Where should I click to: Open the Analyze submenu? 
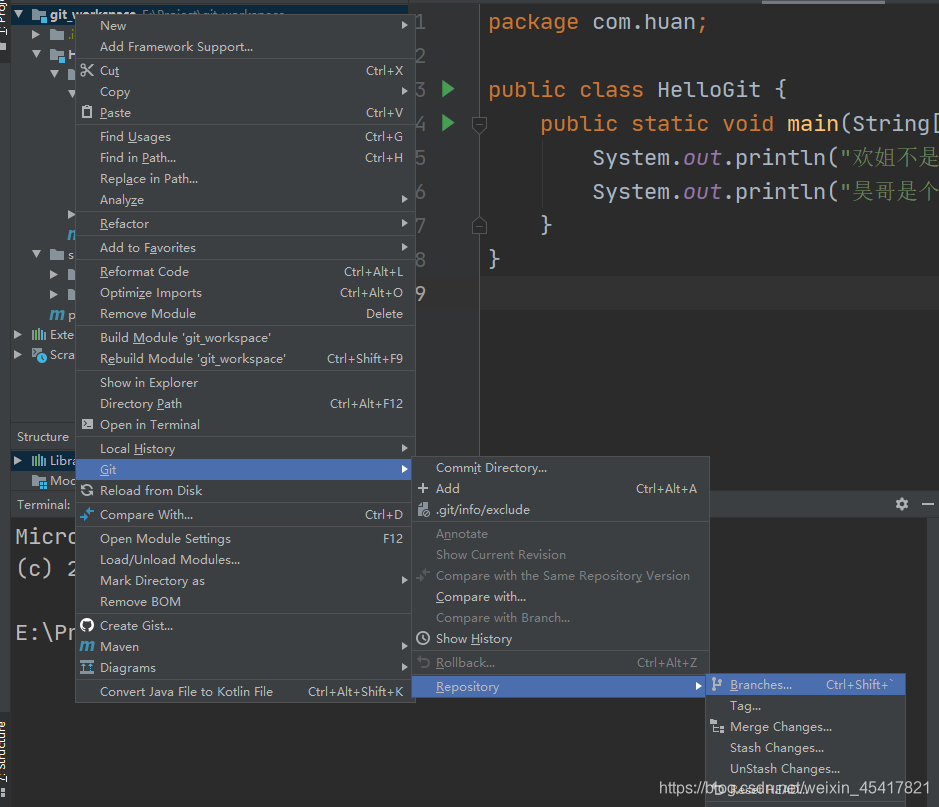(246, 199)
